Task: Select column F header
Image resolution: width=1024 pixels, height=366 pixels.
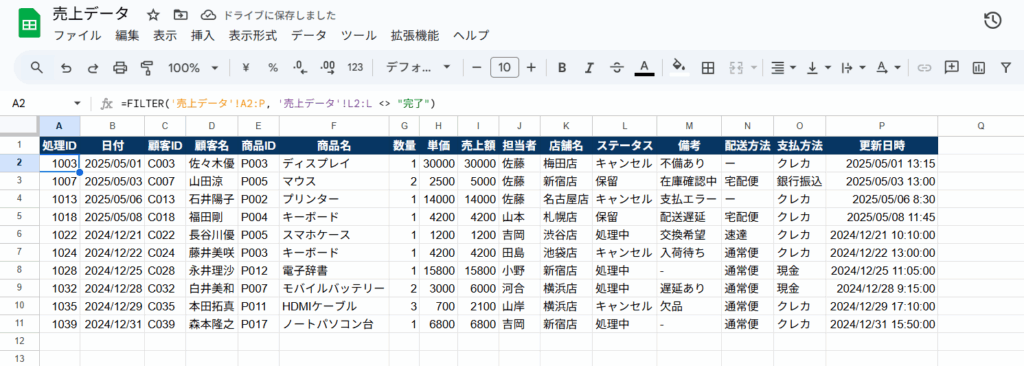Action: click(x=334, y=125)
